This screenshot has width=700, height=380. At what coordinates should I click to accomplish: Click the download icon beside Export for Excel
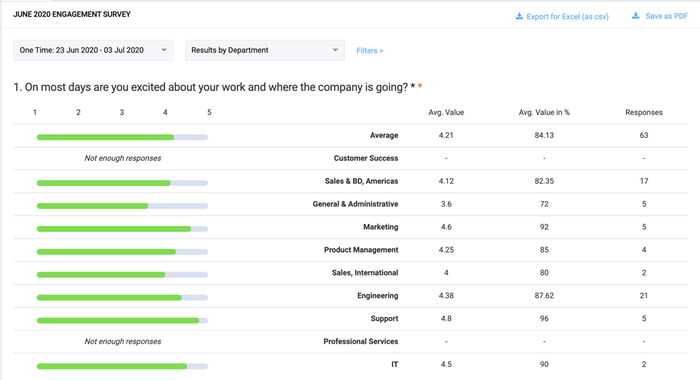[x=519, y=16]
